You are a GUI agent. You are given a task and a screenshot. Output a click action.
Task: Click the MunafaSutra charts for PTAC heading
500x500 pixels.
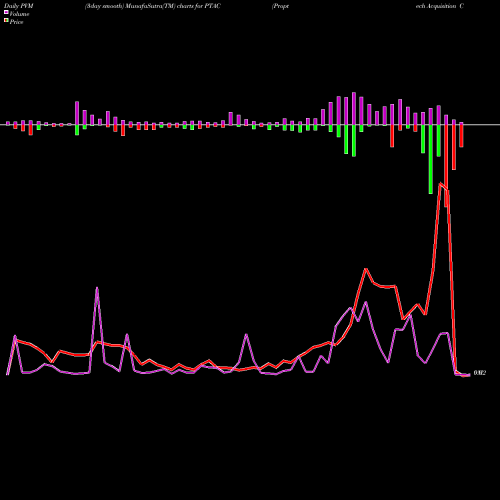153,6
